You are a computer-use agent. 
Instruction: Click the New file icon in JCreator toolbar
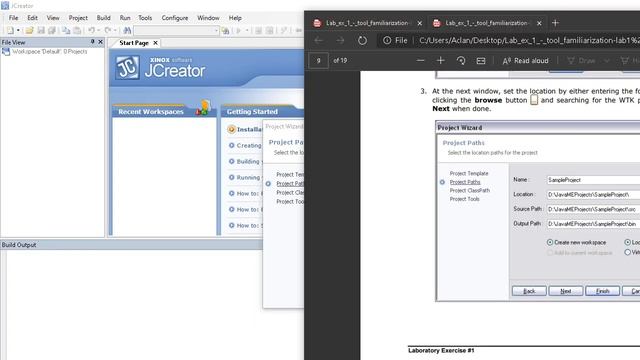point(10,31)
